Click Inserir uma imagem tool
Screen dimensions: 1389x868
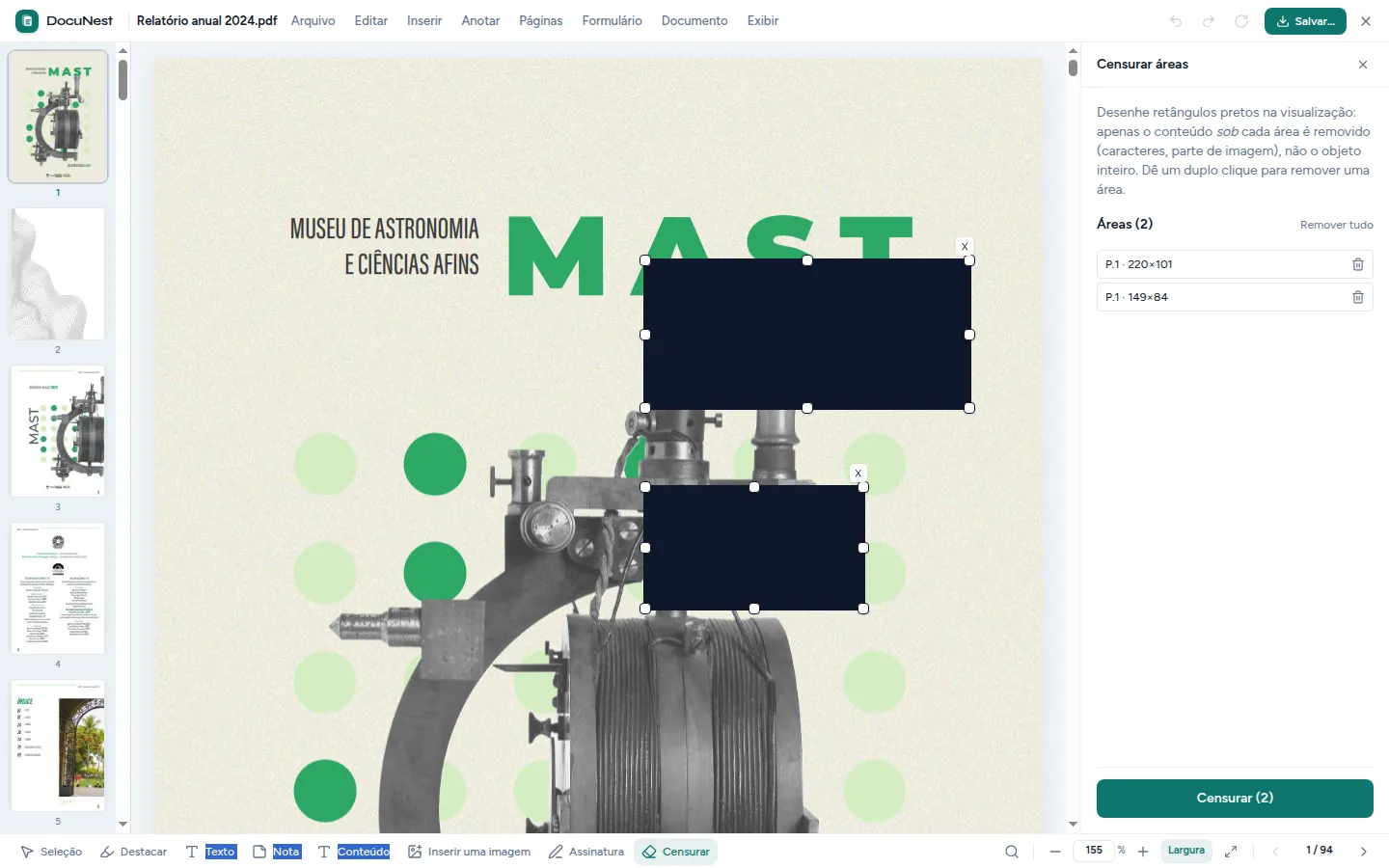pyautogui.click(x=470, y=852)
